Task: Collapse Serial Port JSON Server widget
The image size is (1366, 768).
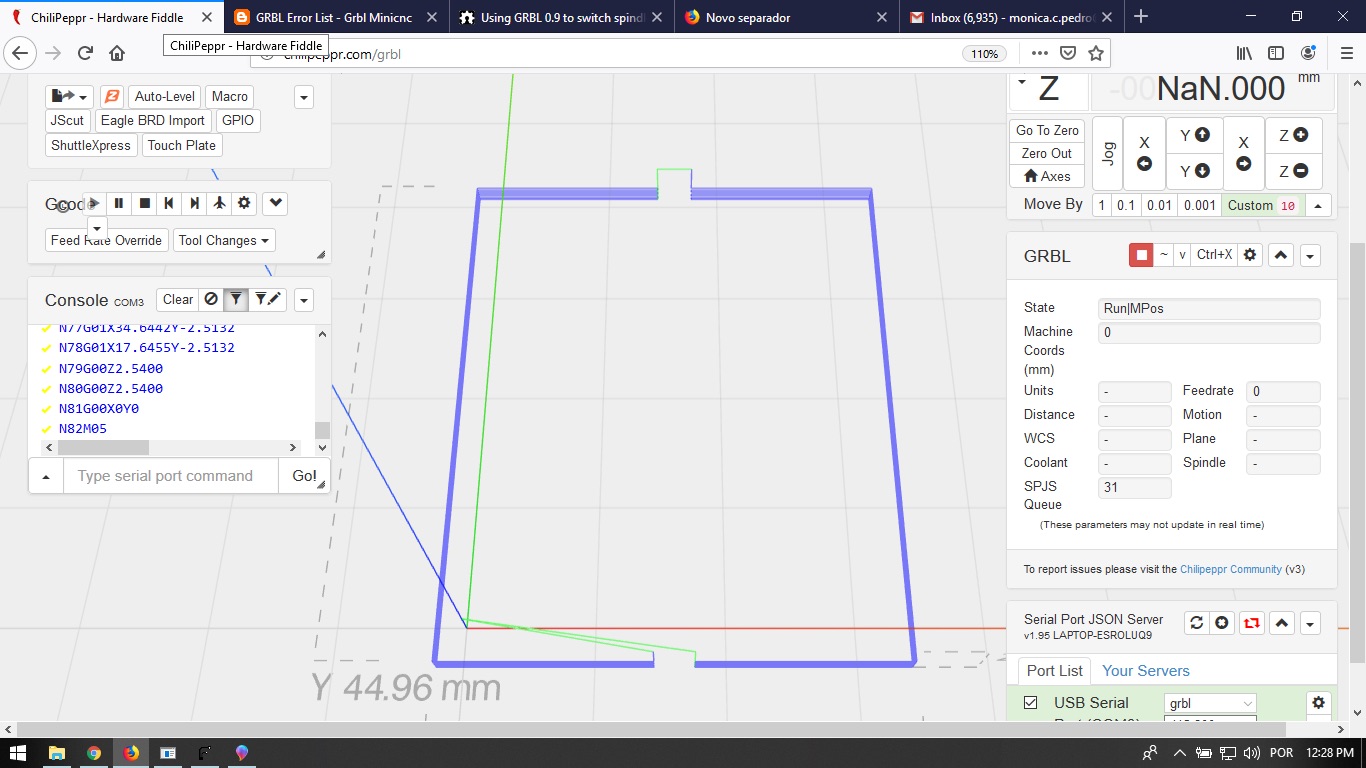Action: tap(1282, 623)
